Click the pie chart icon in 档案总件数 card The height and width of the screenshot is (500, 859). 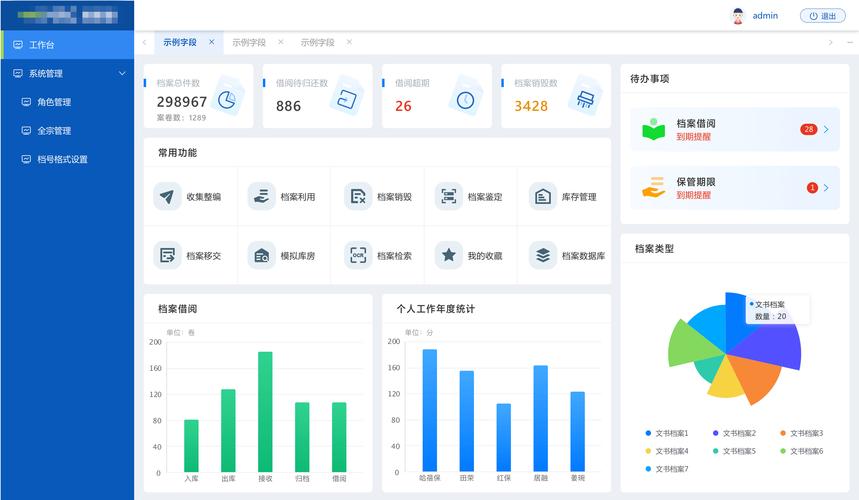point(227,99)
